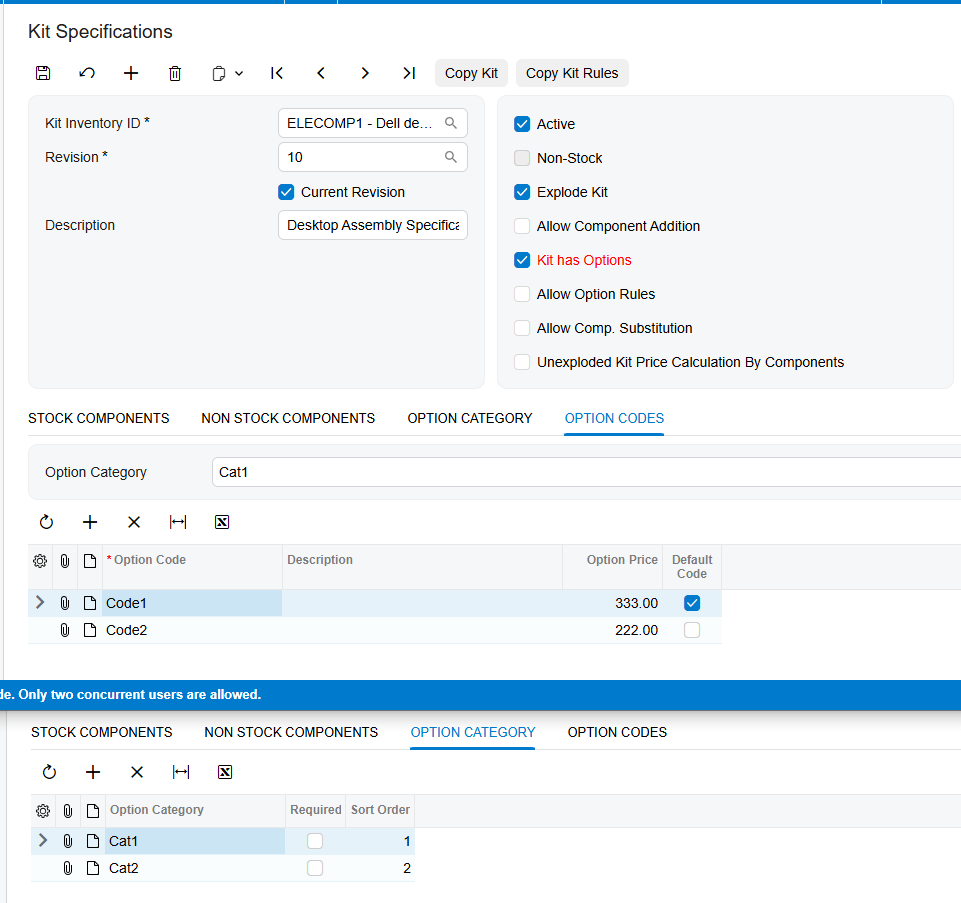Toggle the Default Code checkbox for Code1
961x903 pixels.
(x=692, y=603)
